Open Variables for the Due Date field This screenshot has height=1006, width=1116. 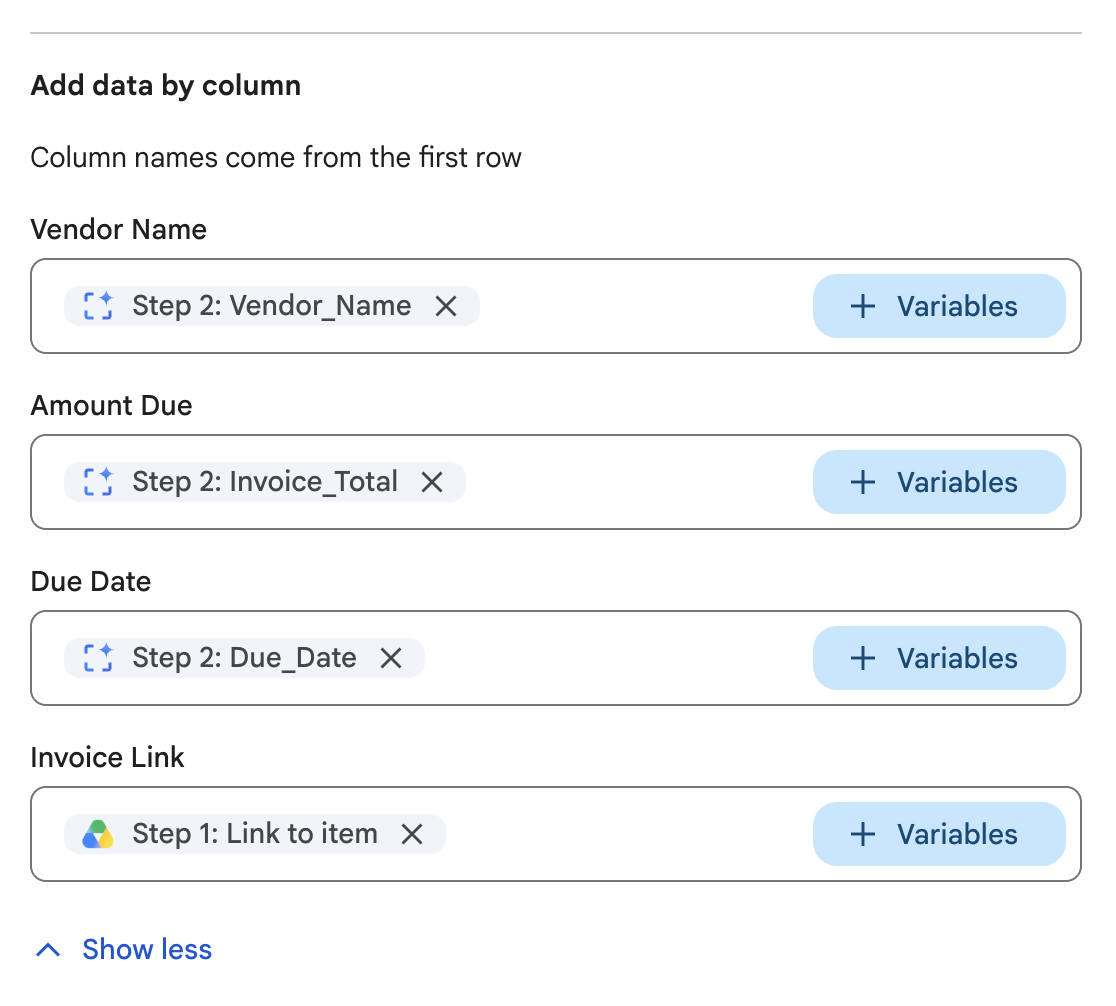click(x=939, y=658)
